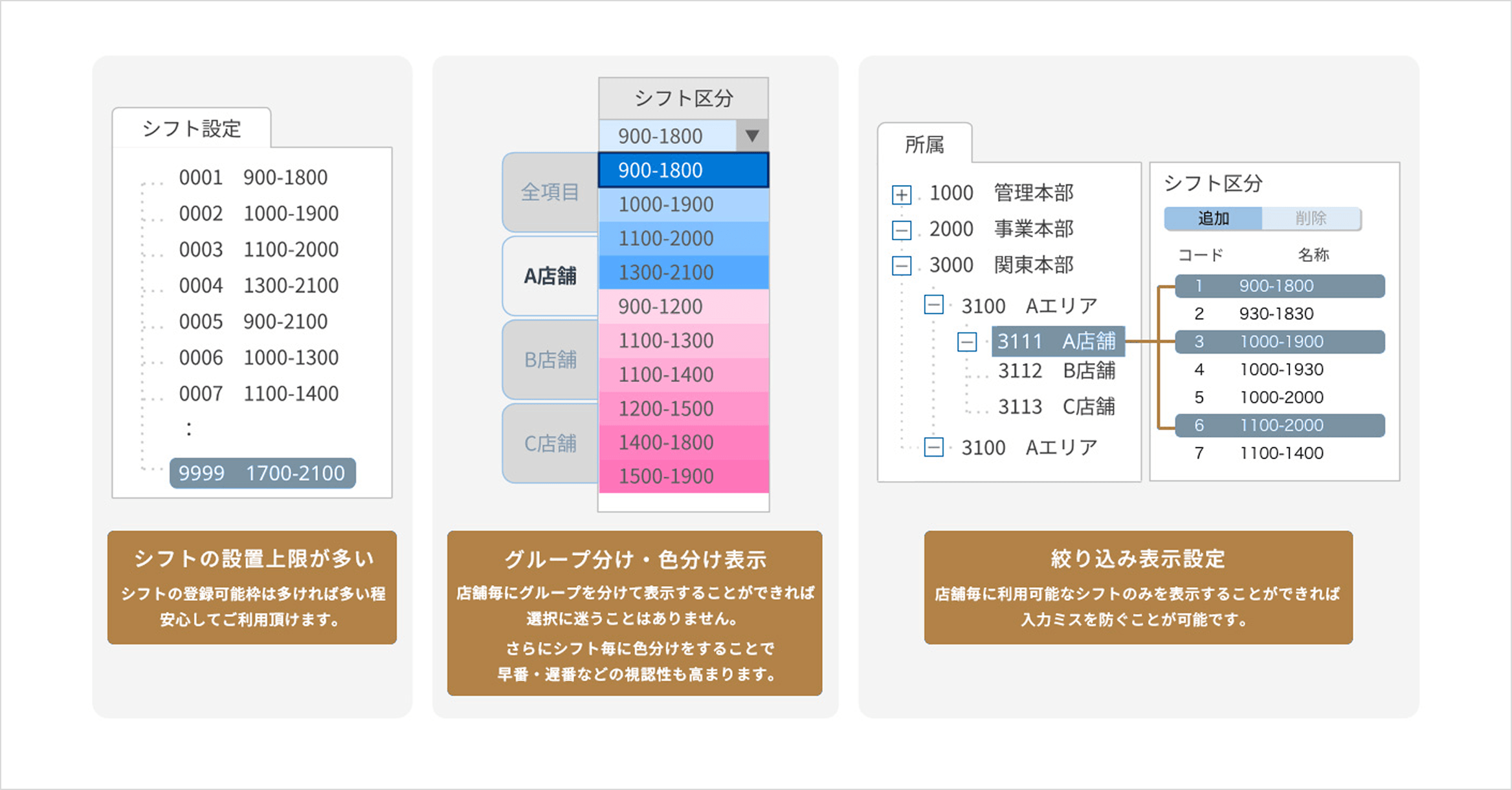Select code 7 1100-1400 row in シフト区分

point(1280,453)
